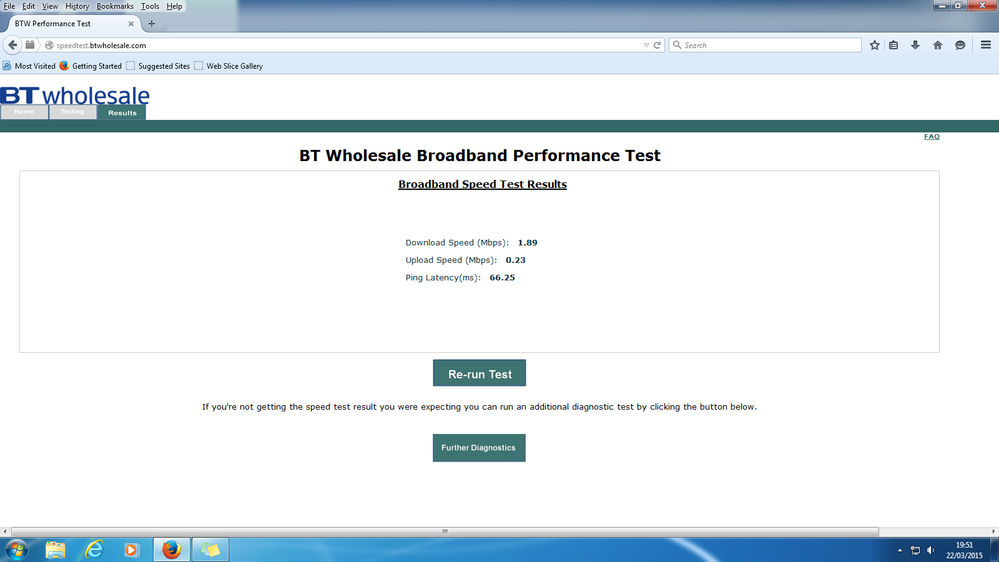Screen dimensions: 999x562
Task: Open the Getting Started bookmark
Action: pos(90,66)
